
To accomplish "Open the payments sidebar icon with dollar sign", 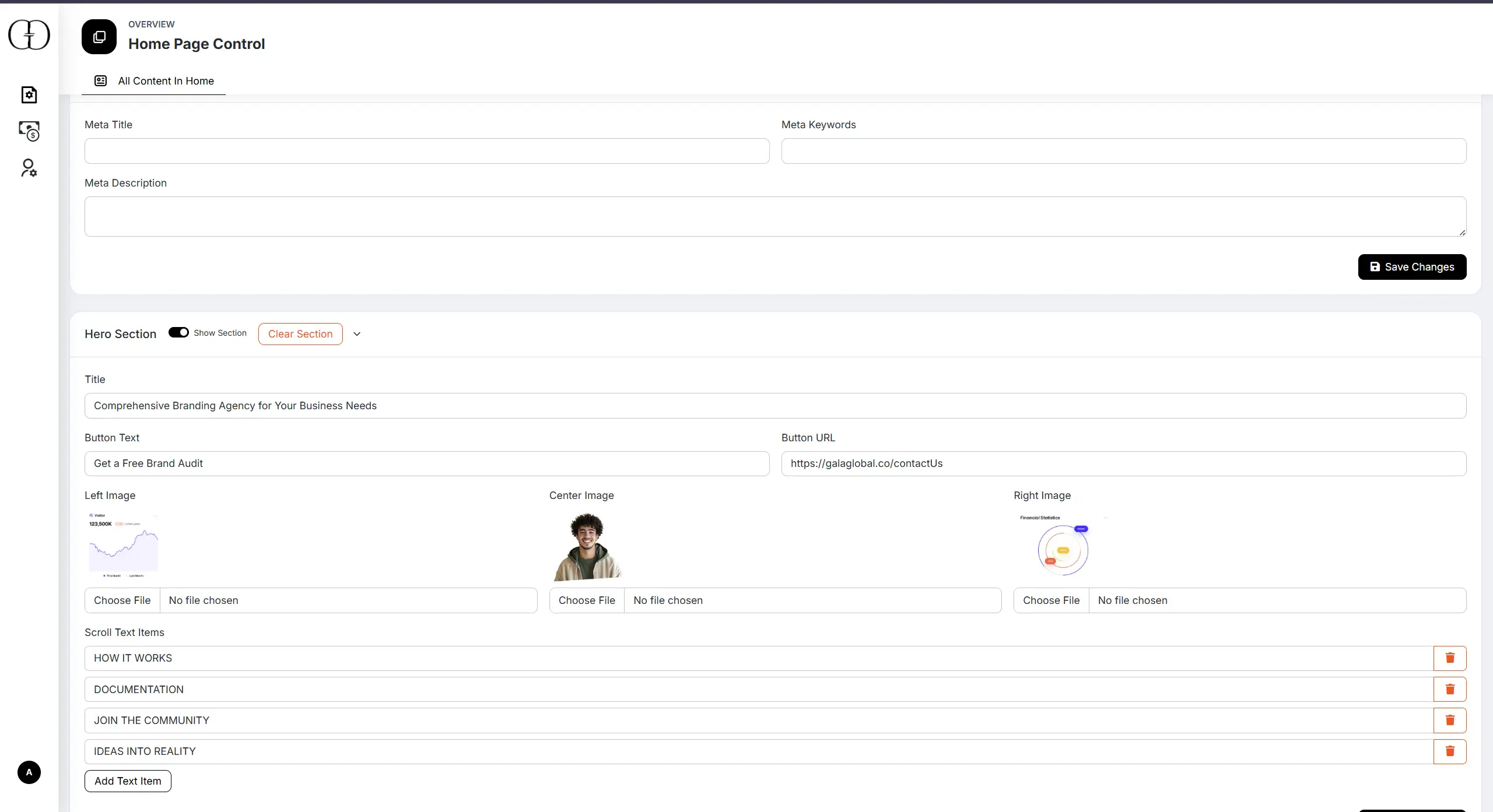I will click(29, 131).
